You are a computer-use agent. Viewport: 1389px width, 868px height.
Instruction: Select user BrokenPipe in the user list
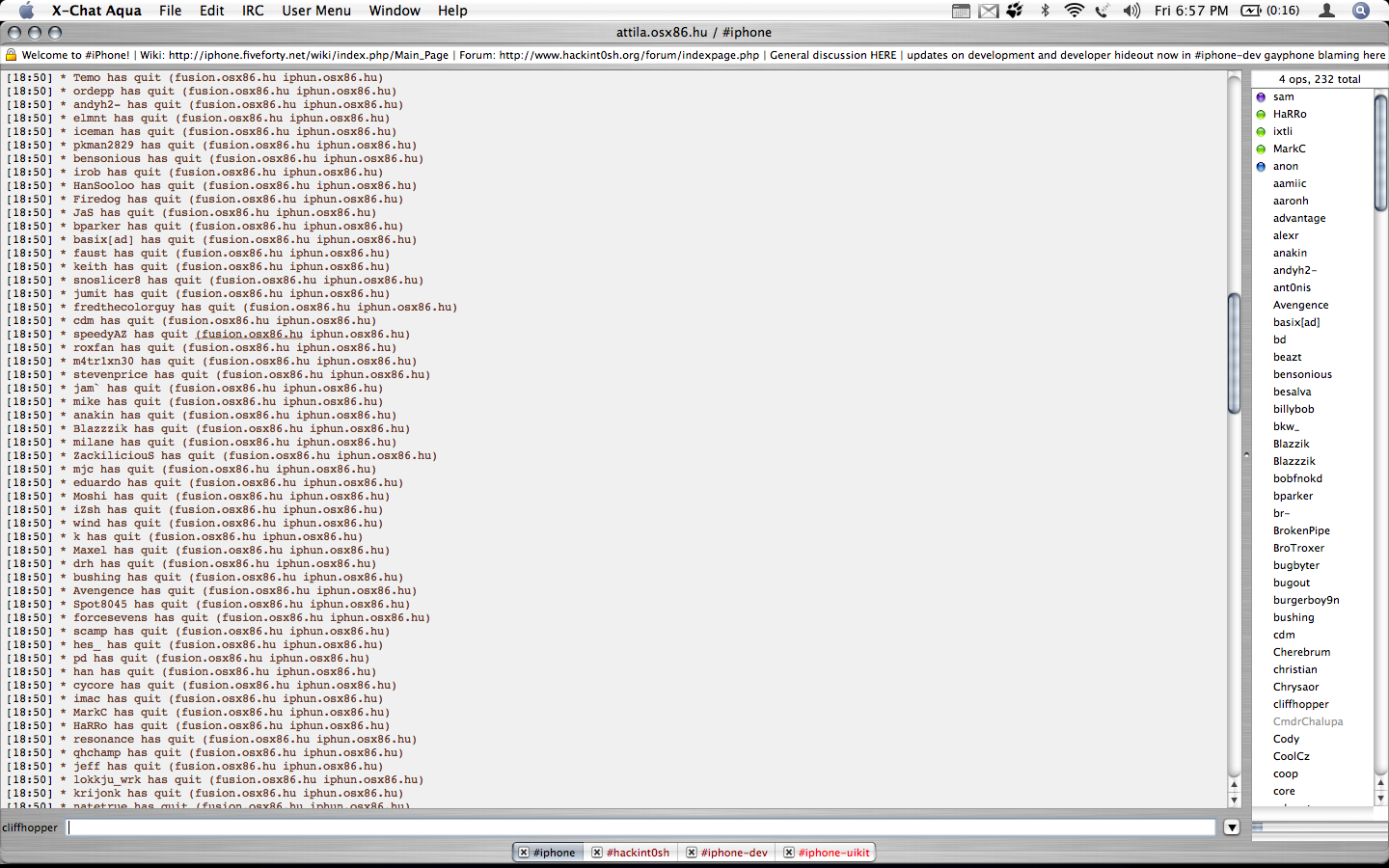coord(1301,531)
